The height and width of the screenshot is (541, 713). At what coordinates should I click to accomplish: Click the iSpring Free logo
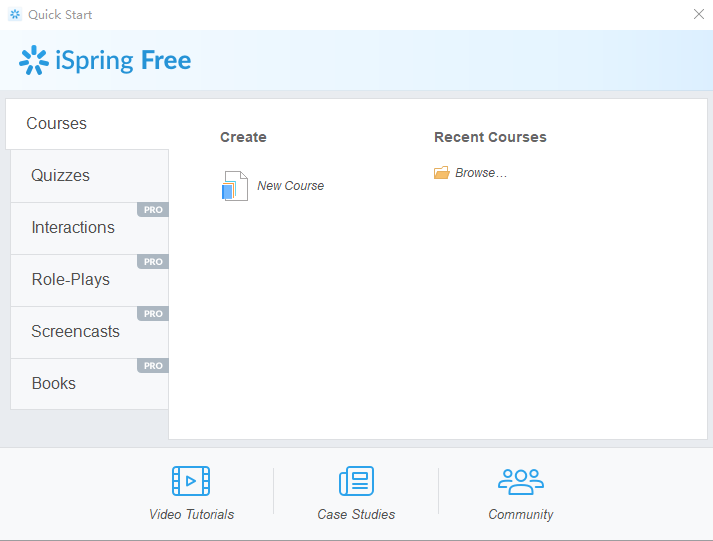pyautogui.click(x=105, y=60)
